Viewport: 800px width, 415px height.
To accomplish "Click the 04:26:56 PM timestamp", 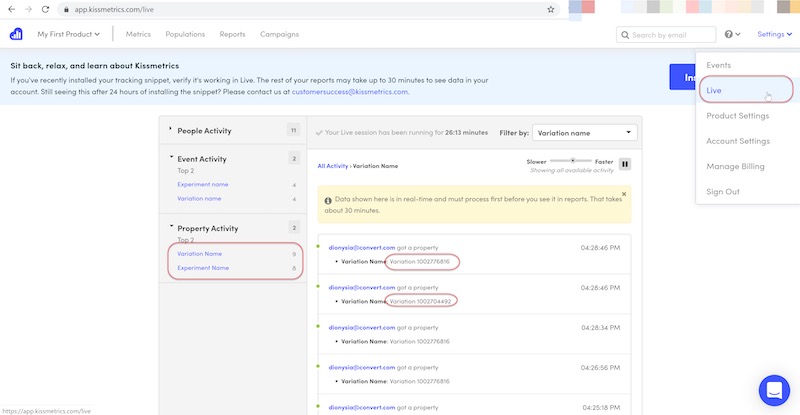I will [x=601, y=368].
